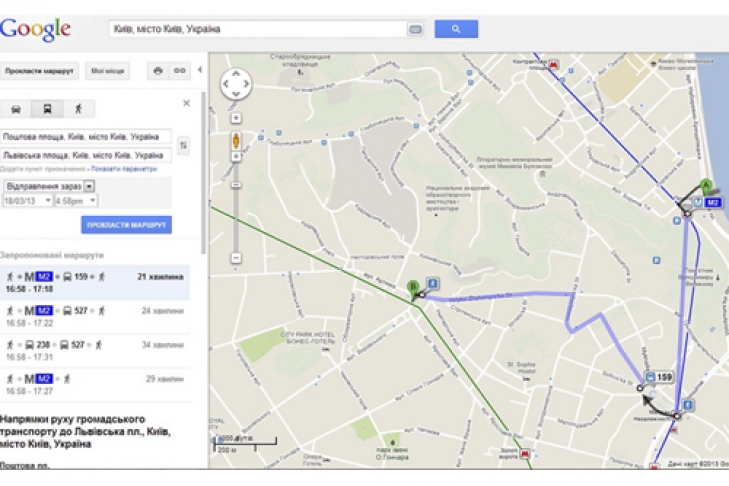Open the on-screen keyboard icon in the search box

tap(415, 29)
